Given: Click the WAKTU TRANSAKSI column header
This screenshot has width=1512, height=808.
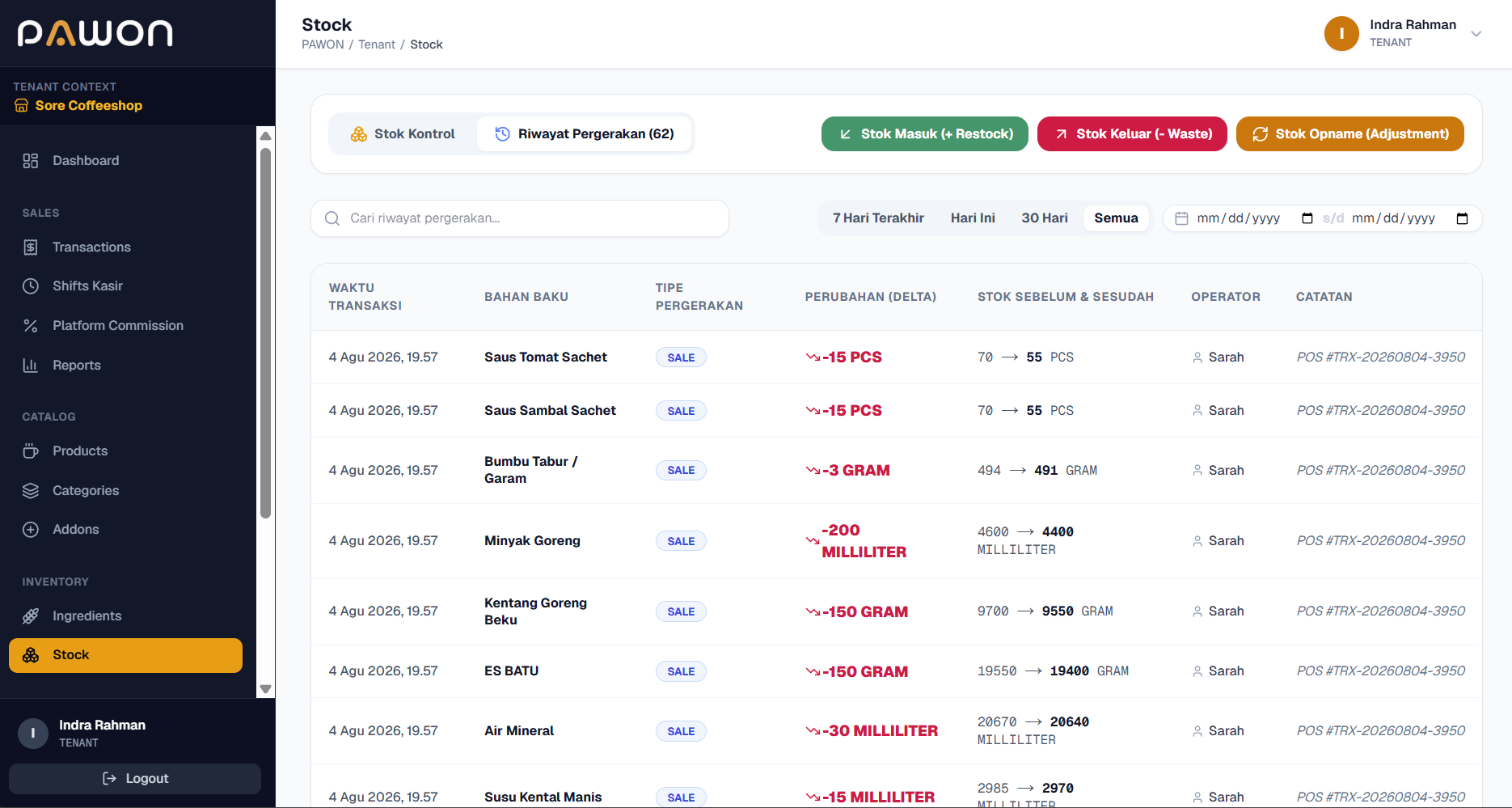Looking at the screenshot, I should [365, 297].
